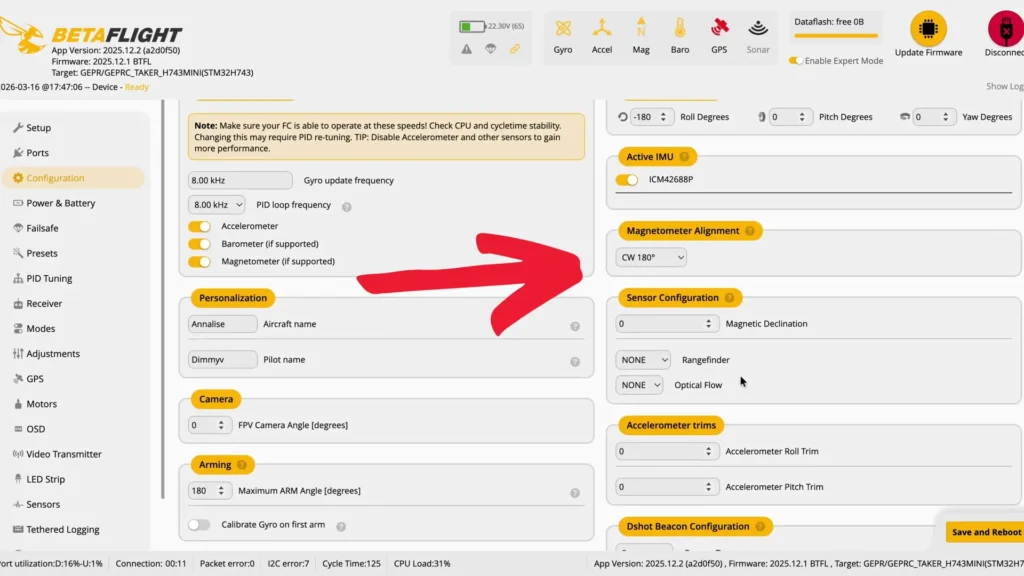
Task: Click Save and Reboot button
Action: [985, 532]
